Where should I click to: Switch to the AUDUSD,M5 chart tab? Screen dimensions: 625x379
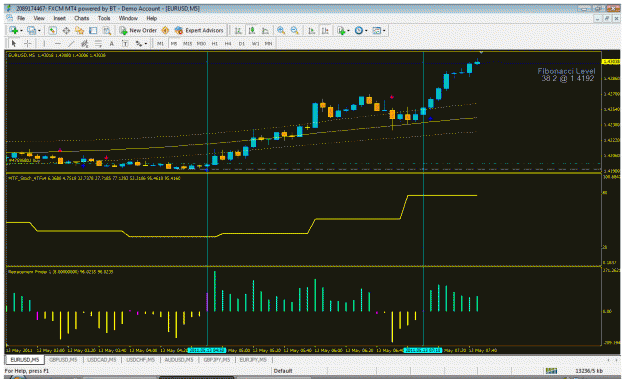(179, 360)
